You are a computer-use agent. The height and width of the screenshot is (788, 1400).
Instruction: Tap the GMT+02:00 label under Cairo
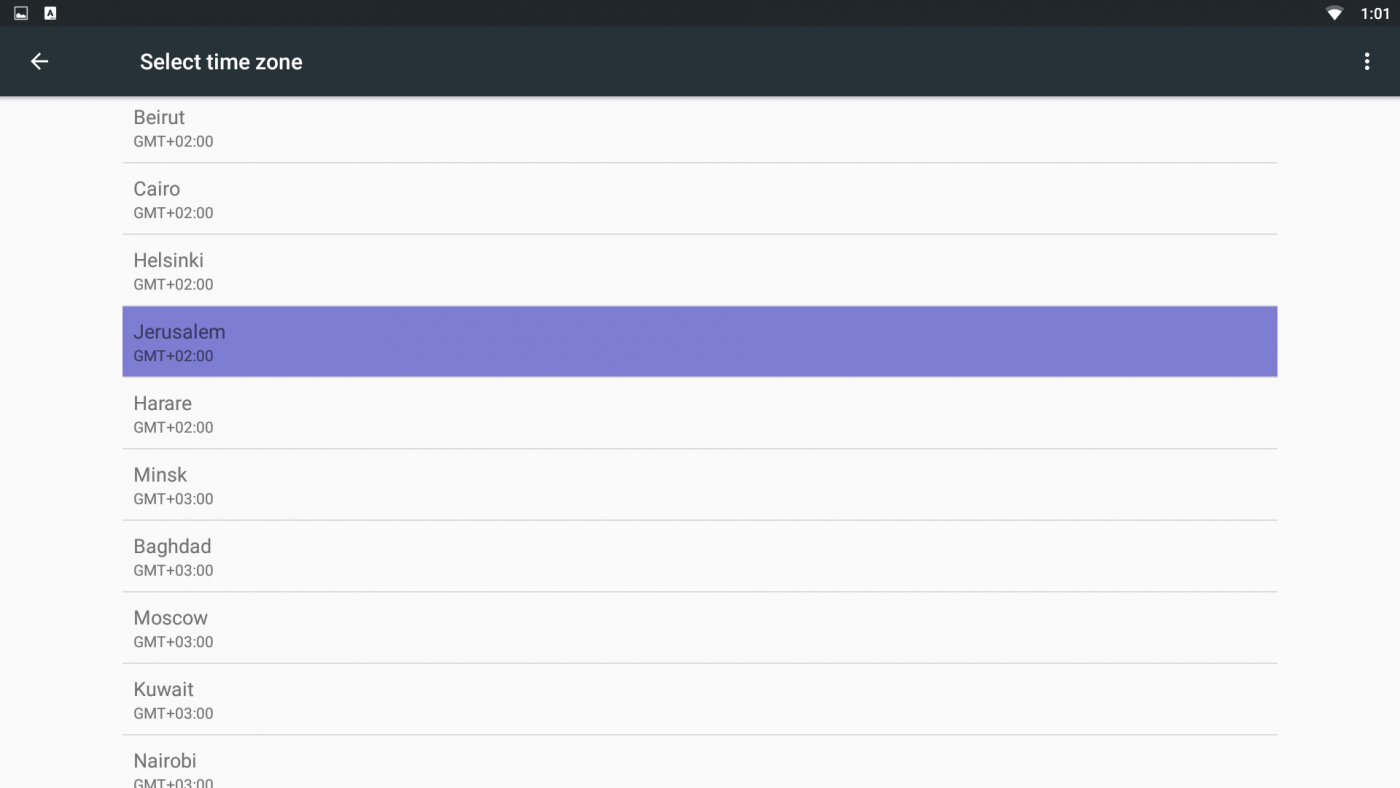pyautogui.click(x=173, y=213)
